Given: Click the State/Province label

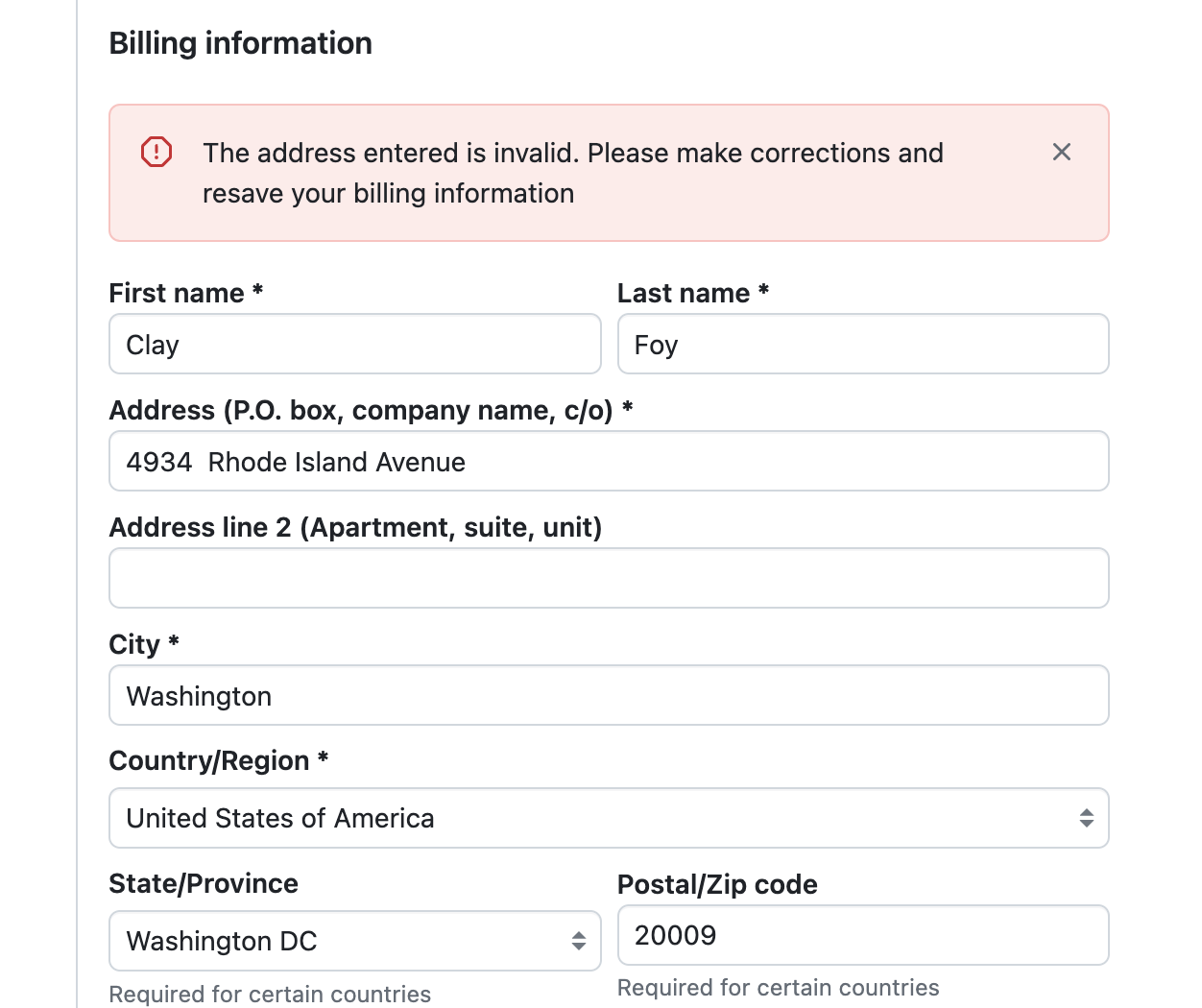Looking at the screenshot, I should (204, 883).
